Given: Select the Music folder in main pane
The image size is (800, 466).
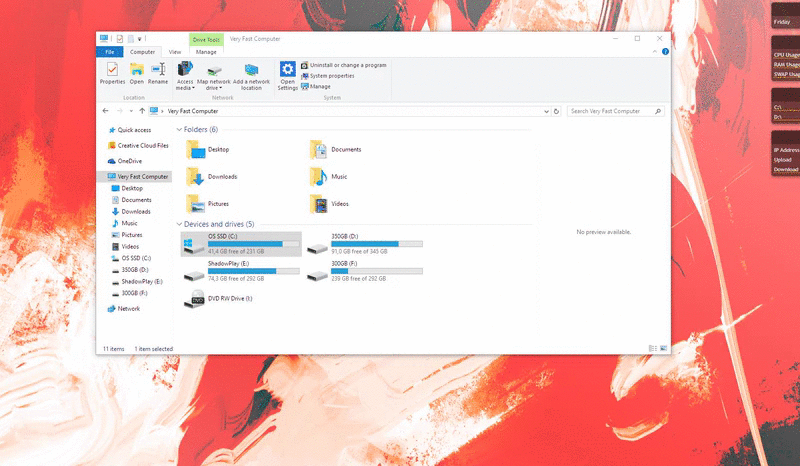Looking at the screenshot, I should 329,177.
